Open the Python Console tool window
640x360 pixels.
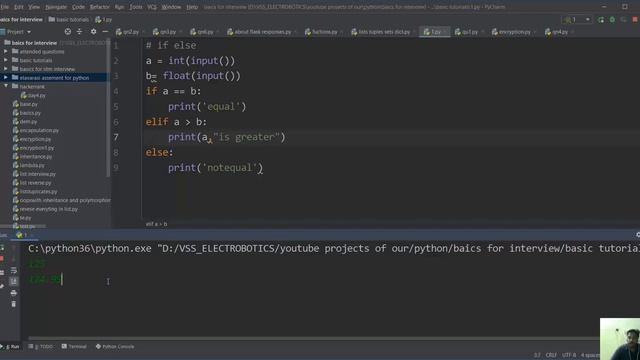click(x=115, y=347)
